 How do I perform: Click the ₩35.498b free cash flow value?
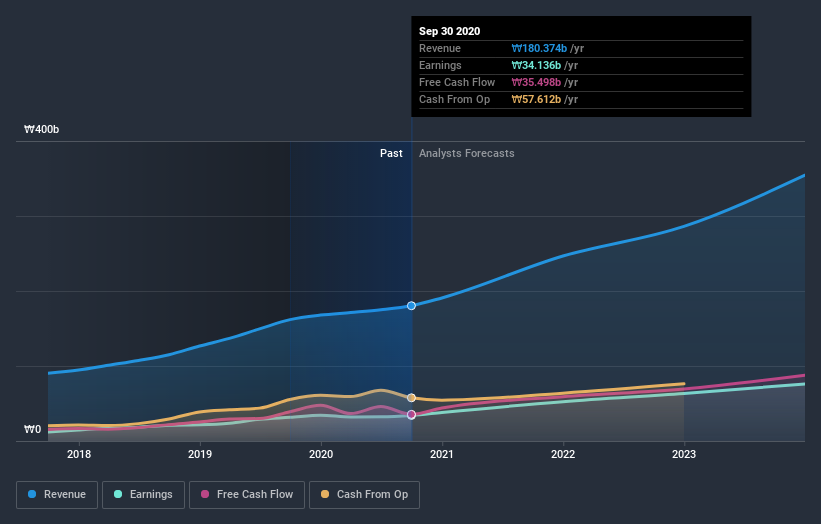[536, 82]
